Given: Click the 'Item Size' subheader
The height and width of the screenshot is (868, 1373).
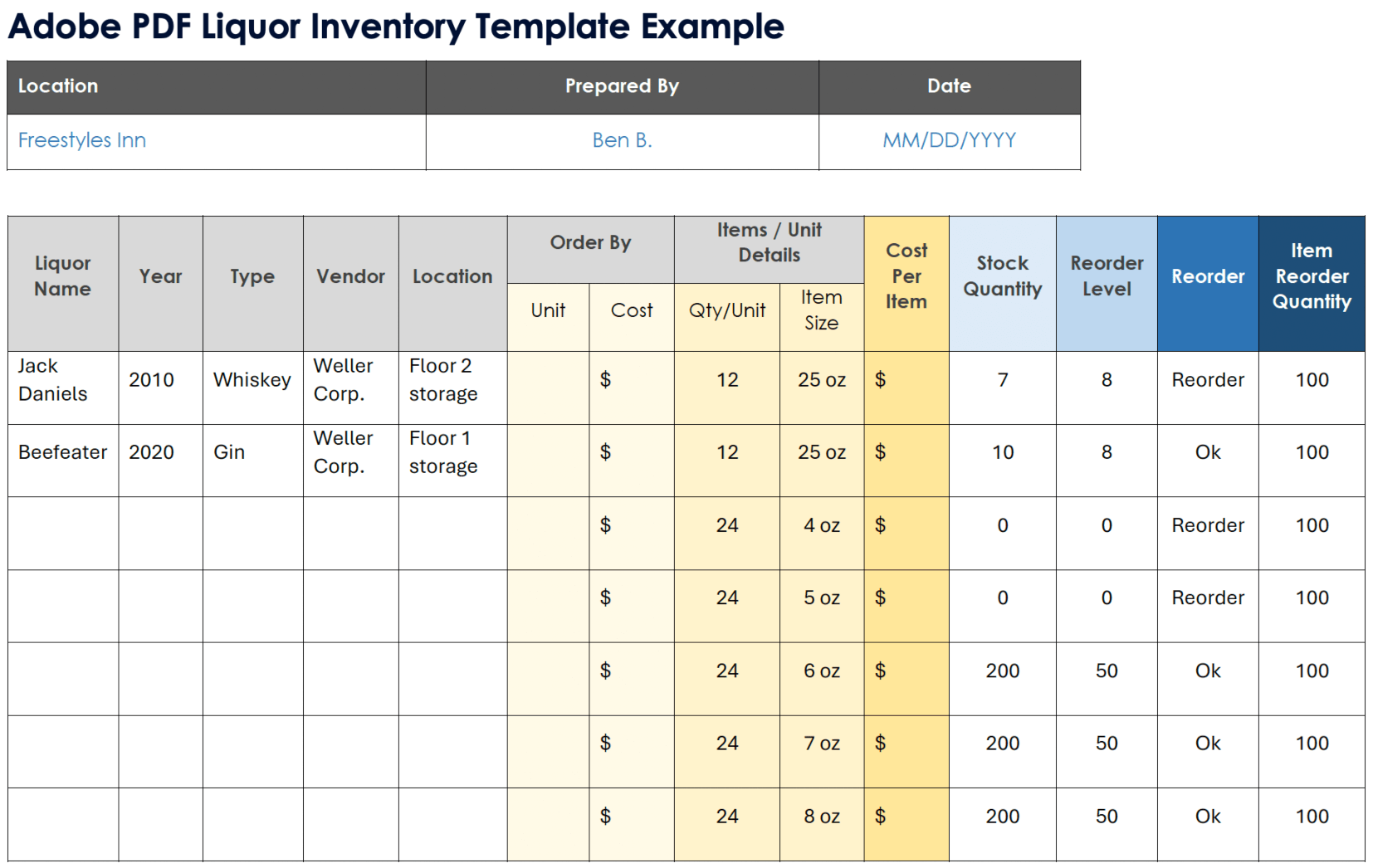Looking at the screenshot, I should pos(822,318).
